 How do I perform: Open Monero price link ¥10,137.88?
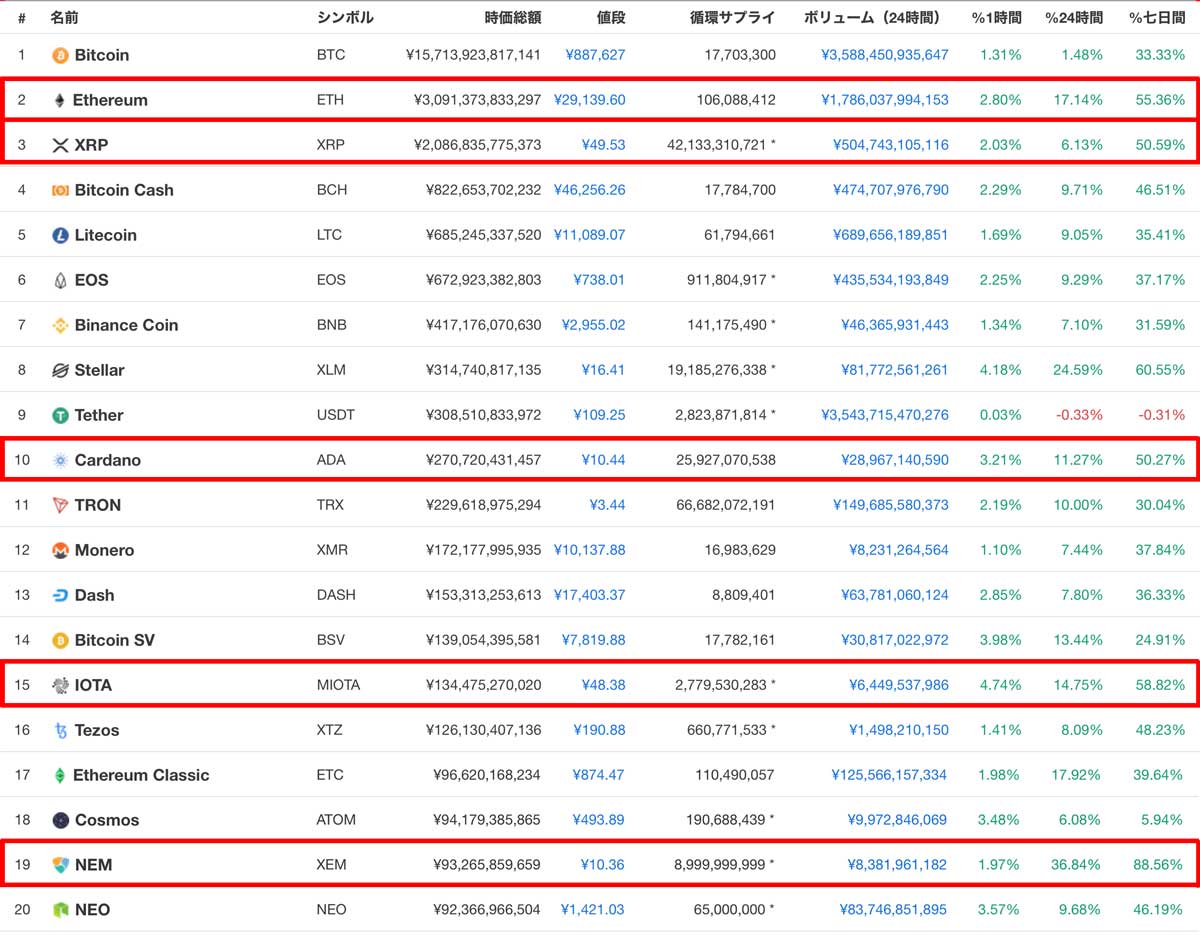(590, 550)
